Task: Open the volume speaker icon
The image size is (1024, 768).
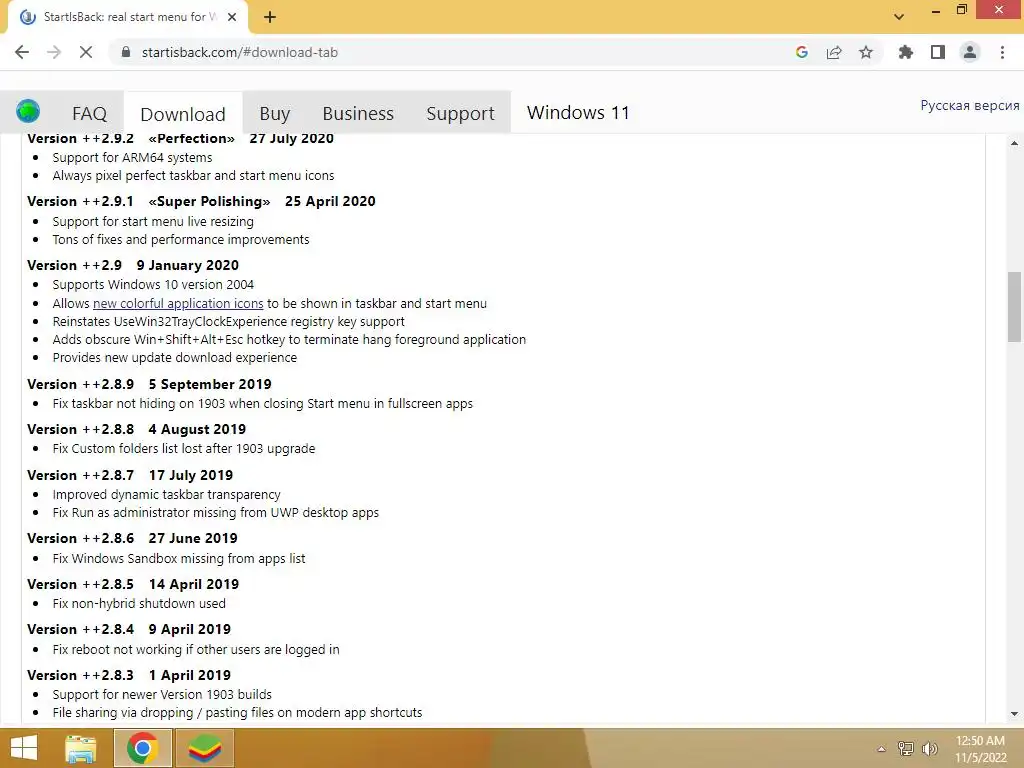Action: [929, 749]
